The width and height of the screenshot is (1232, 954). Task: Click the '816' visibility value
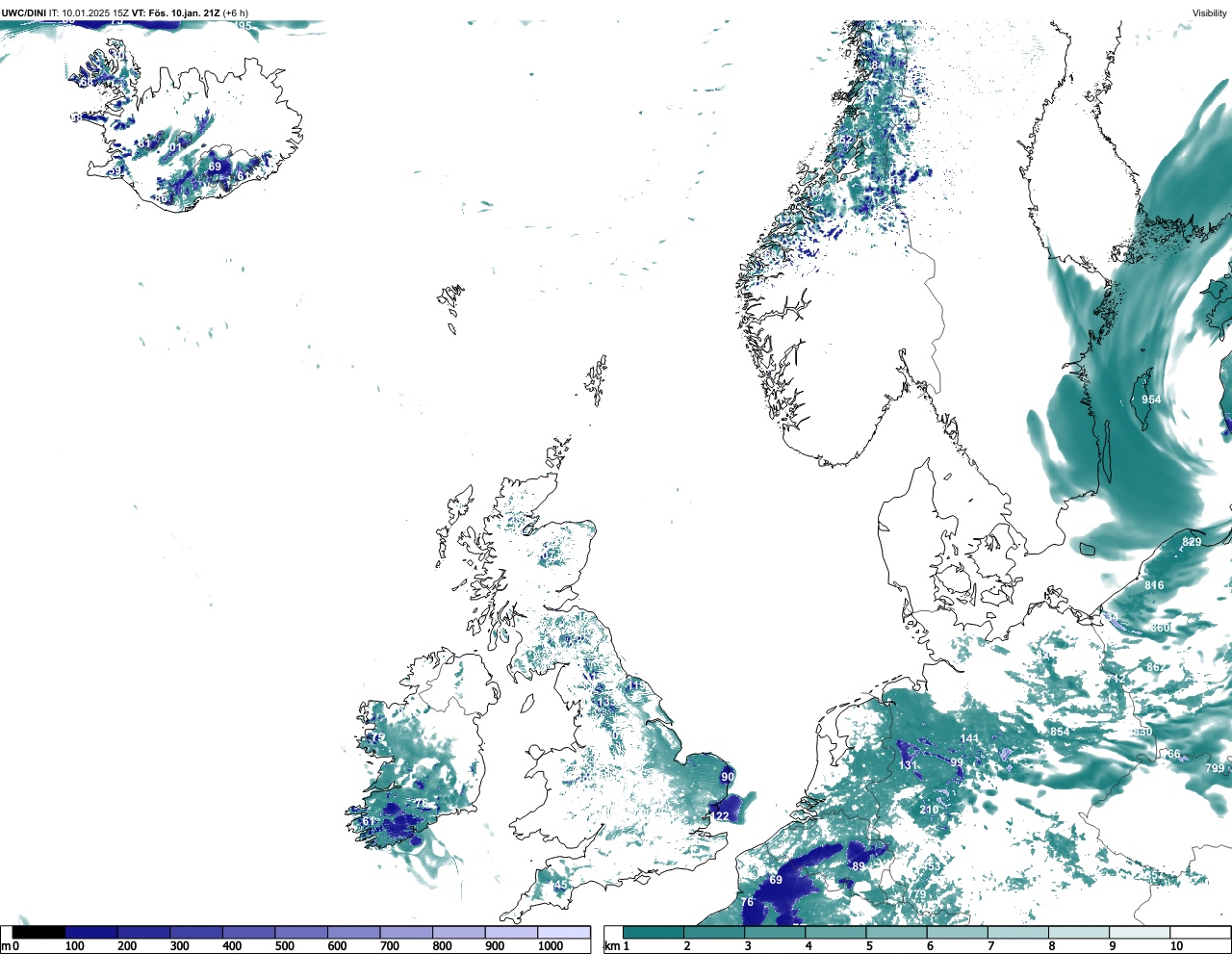point(1154,585)
